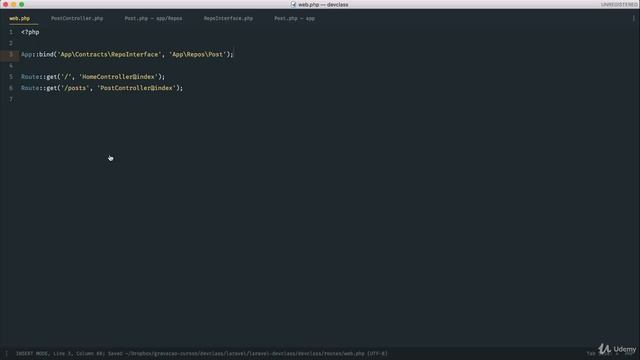640x360 pixels.
Task: Click the Route keyword on line 6
Action: (30, 88)
